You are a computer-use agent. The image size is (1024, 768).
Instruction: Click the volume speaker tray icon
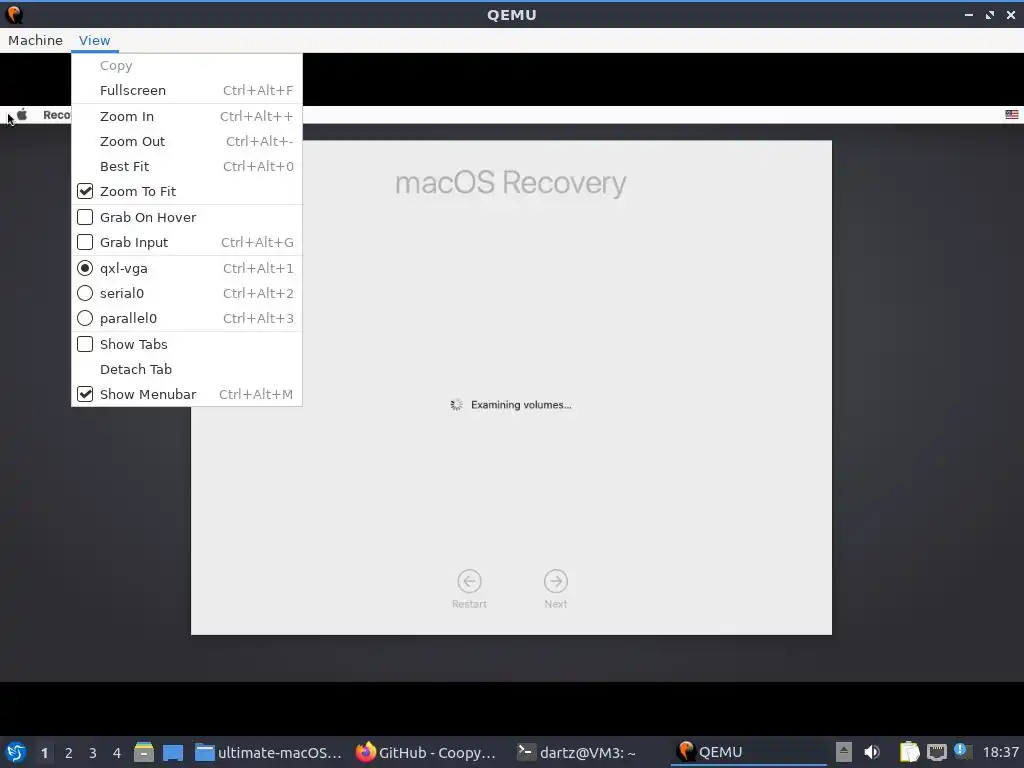coord(871,752)
